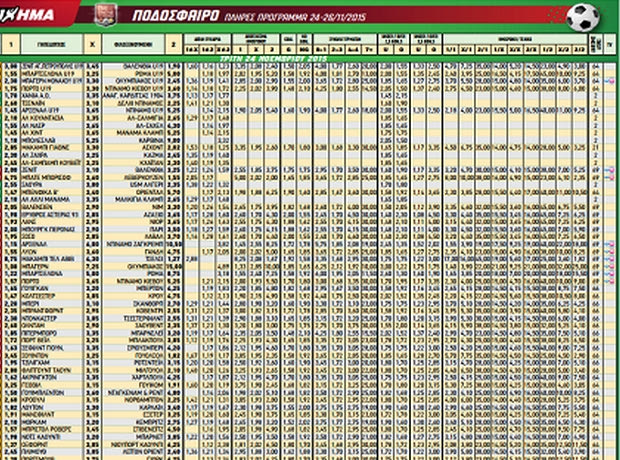Click the ΠΛΗΡΕΣ ΠΡΟΓΡΑΜΜΑ 24-28/11/2015 subtitle
The image size is (620, 460).
click(295, 17)
